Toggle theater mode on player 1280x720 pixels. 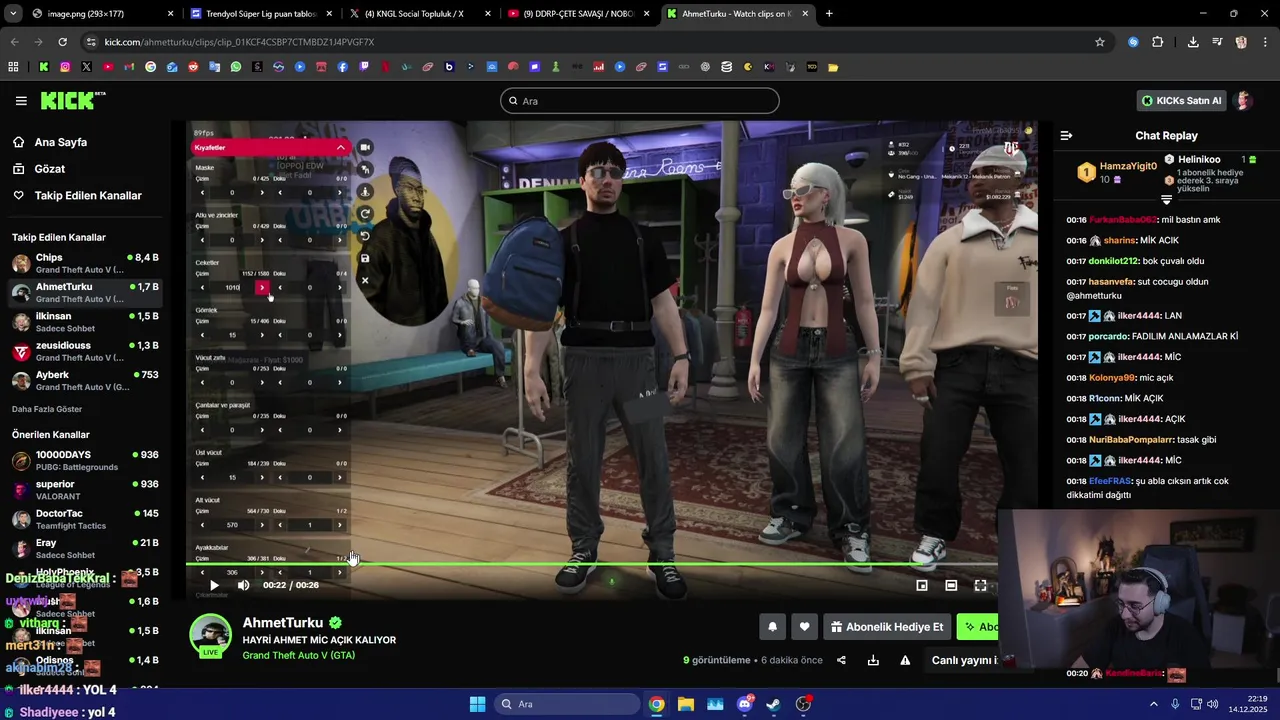pyautogui.click(x=951, y=585)
